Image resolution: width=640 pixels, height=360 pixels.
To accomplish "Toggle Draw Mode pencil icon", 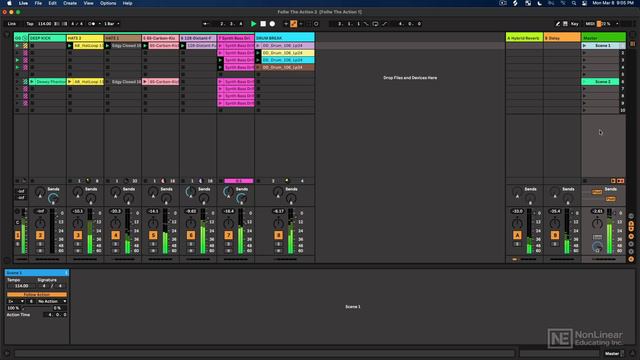I will tap(558, 24).
